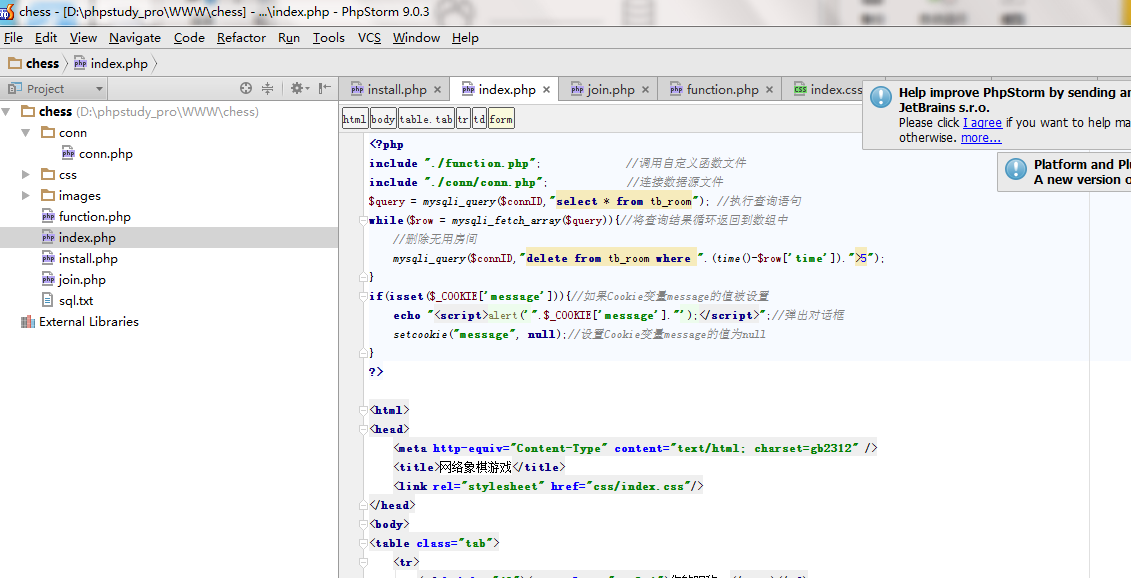Open the VCS menu
1131x578 pixels.
coord(369,38)
